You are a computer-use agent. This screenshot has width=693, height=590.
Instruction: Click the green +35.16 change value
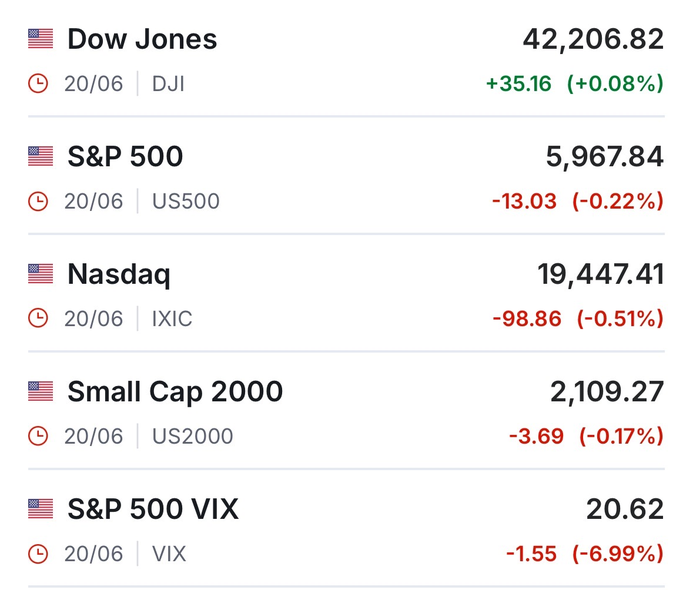pos(518,84)
